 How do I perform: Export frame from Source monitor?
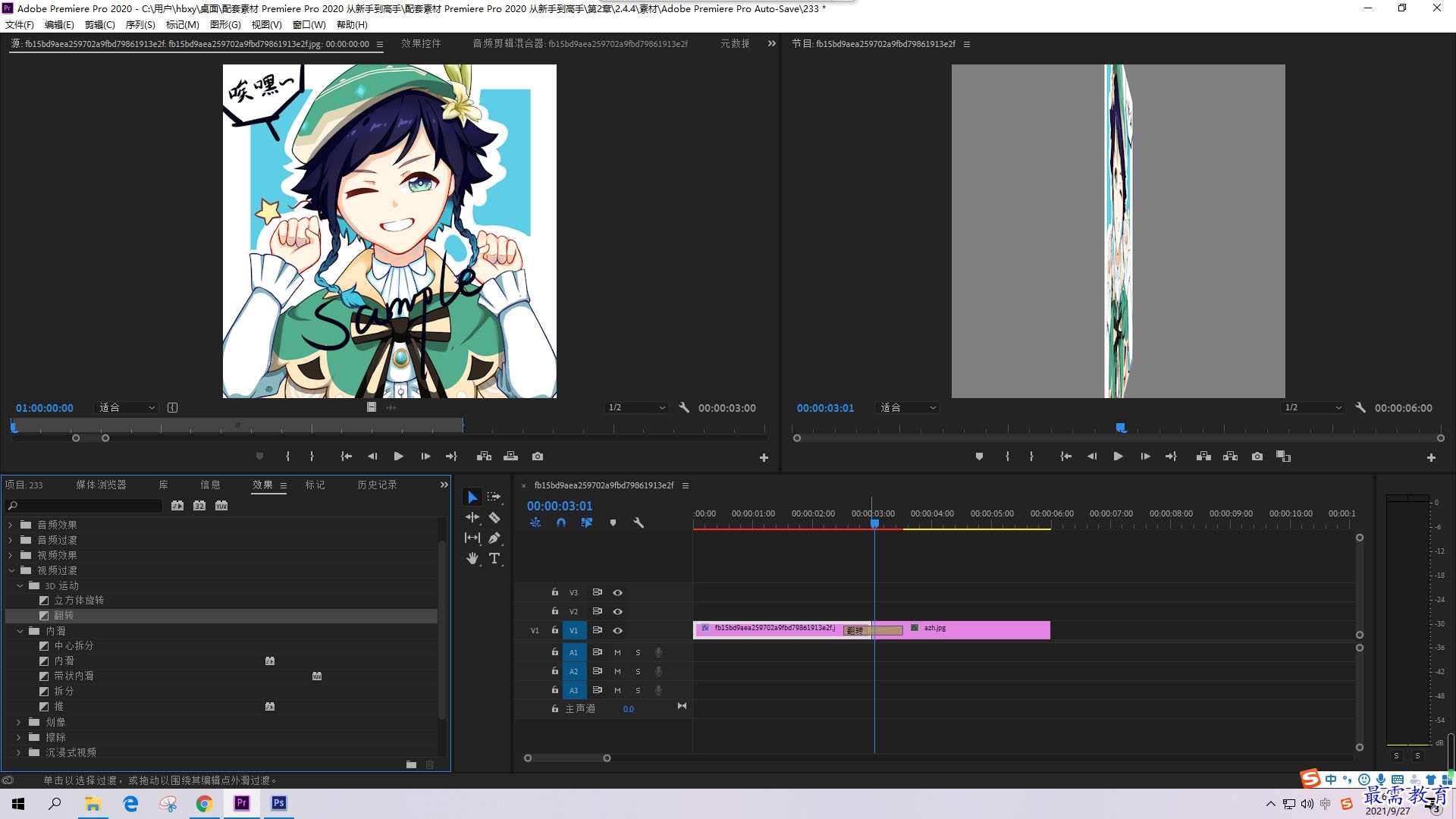pos(538,457)
